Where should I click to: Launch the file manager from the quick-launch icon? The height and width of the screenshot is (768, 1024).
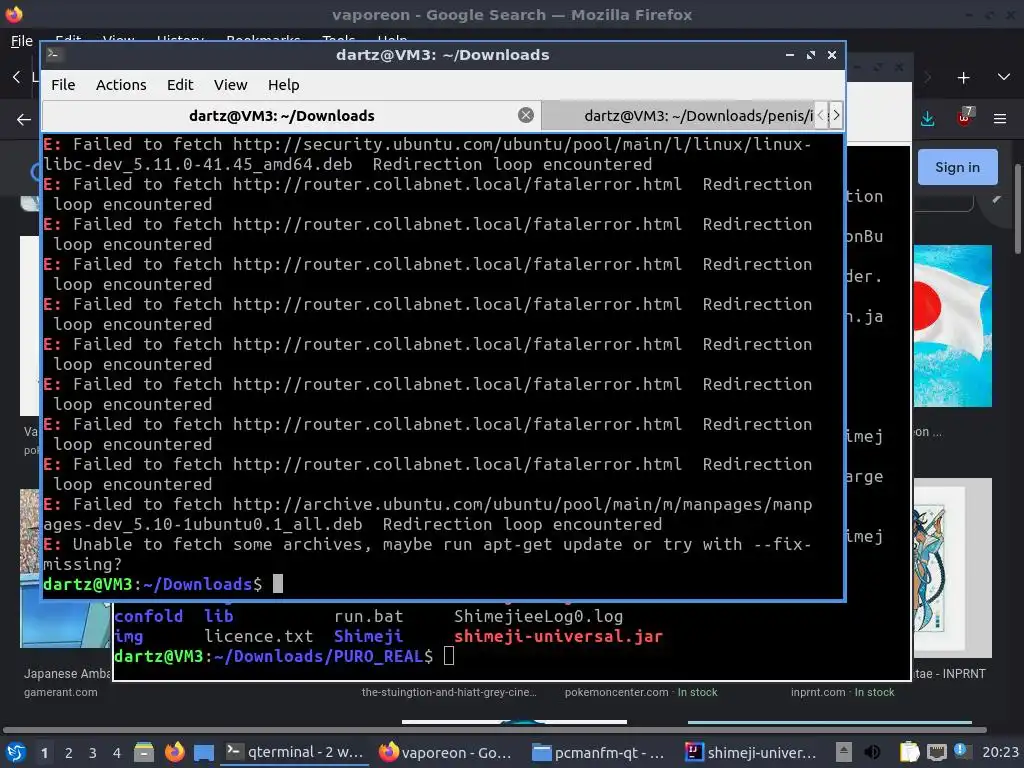pyautogui.click(x=144, y=752)
